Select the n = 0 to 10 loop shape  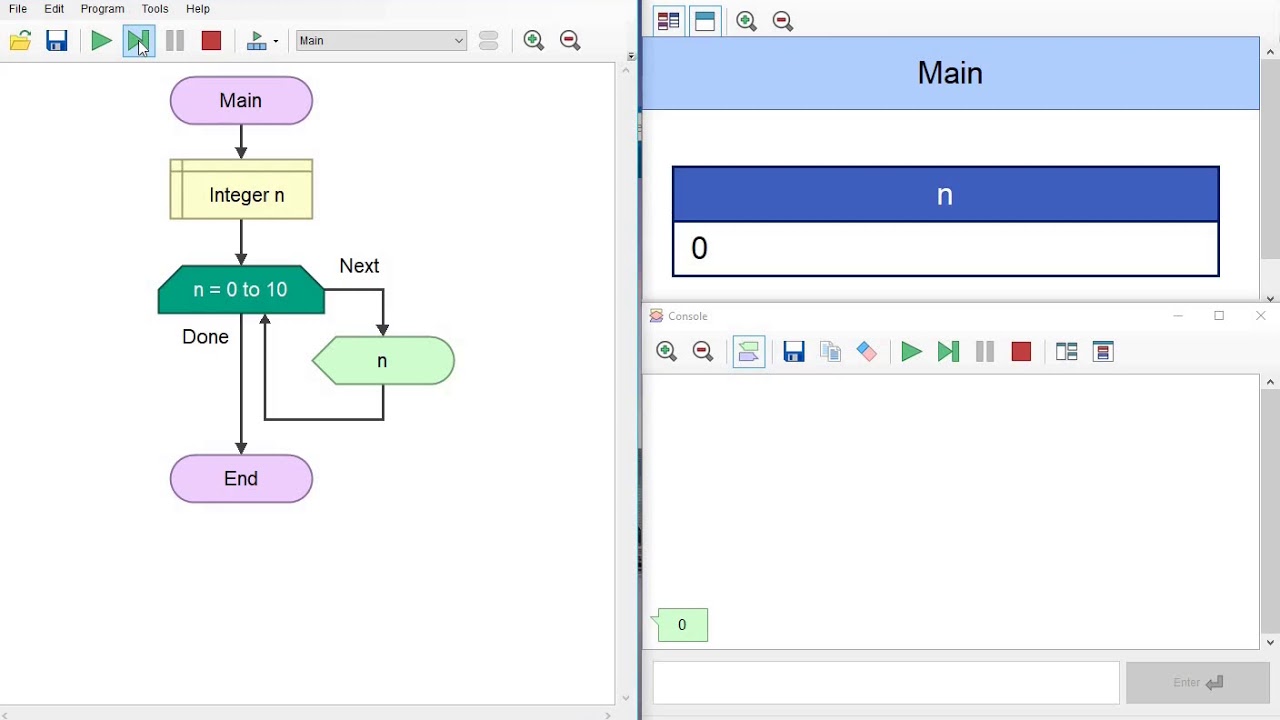coord(241,290)
